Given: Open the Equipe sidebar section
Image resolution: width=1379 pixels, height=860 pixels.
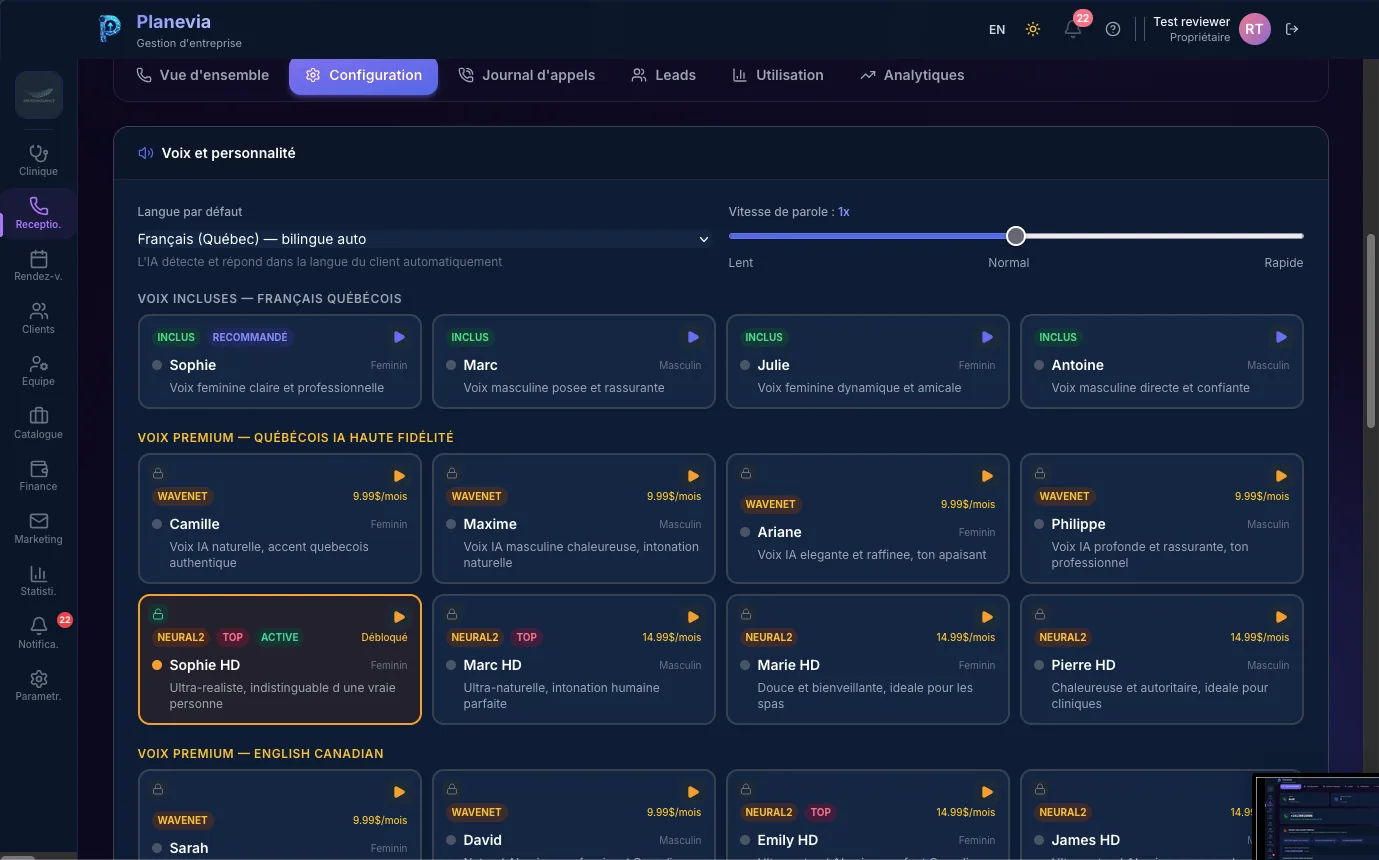Looking at the screenshot, I should click(x=39, y=371).
